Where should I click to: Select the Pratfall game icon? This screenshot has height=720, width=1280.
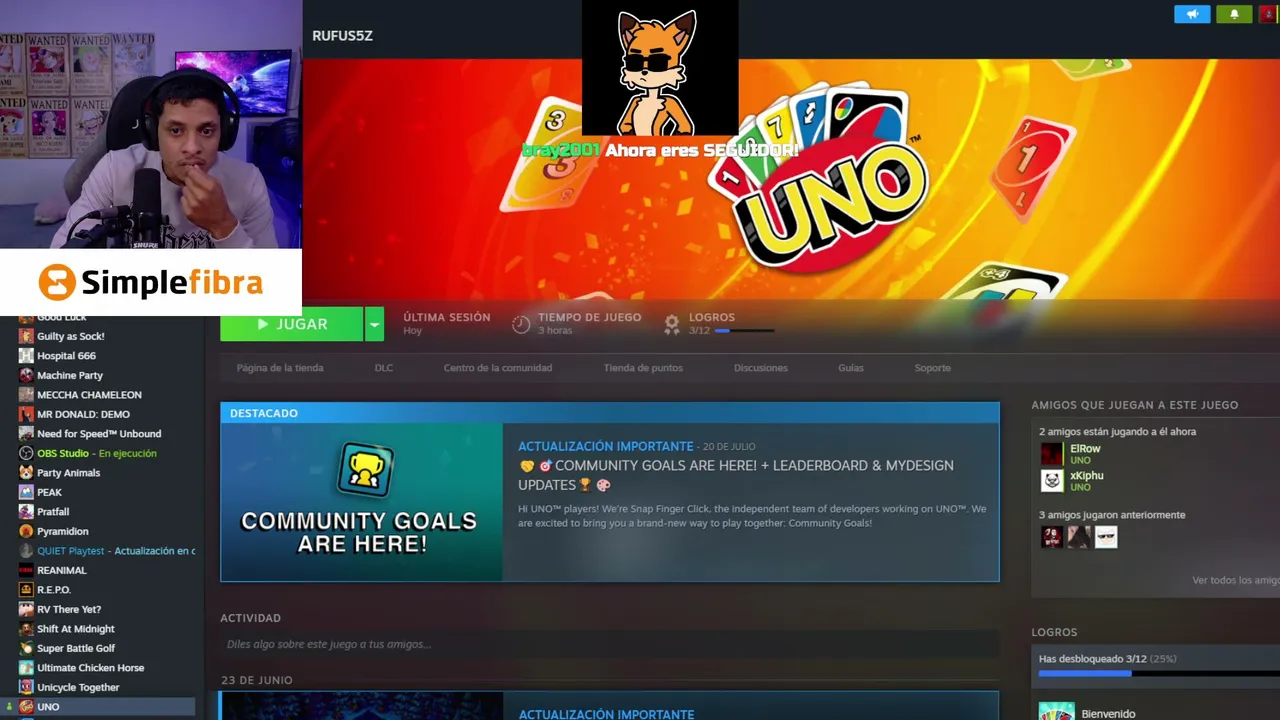pos(26,512)
